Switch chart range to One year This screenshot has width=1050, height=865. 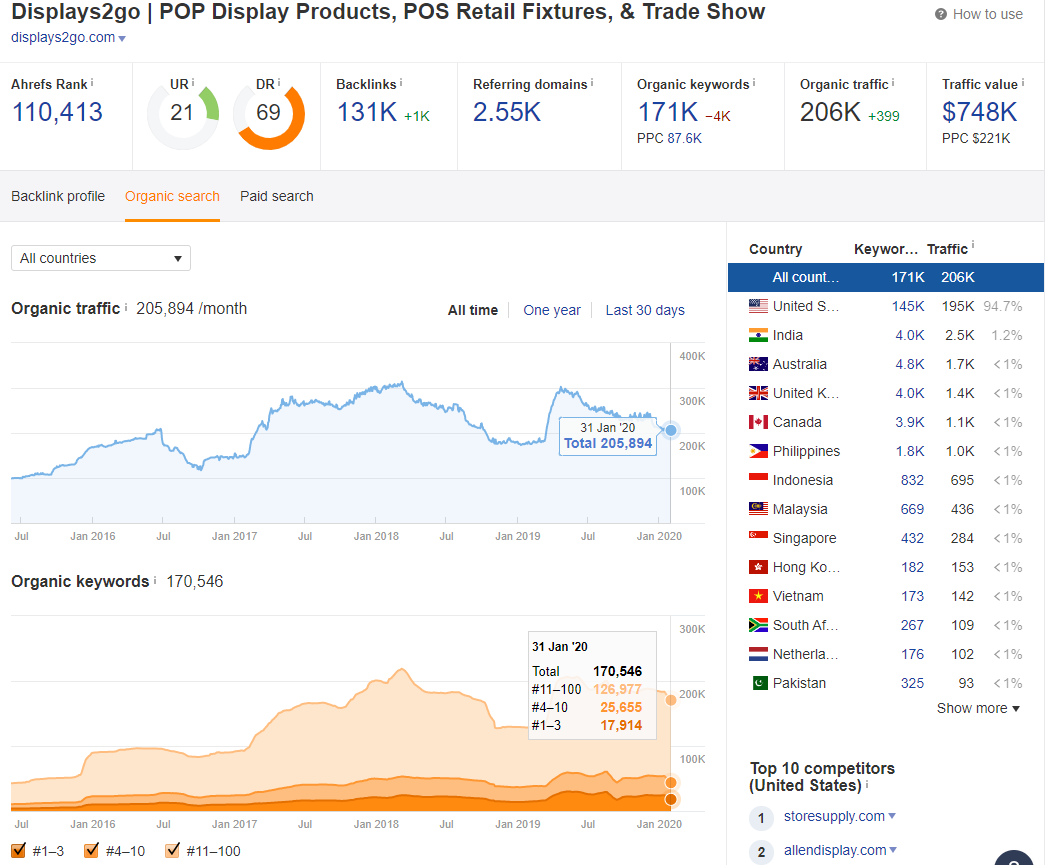click(552, 310)
